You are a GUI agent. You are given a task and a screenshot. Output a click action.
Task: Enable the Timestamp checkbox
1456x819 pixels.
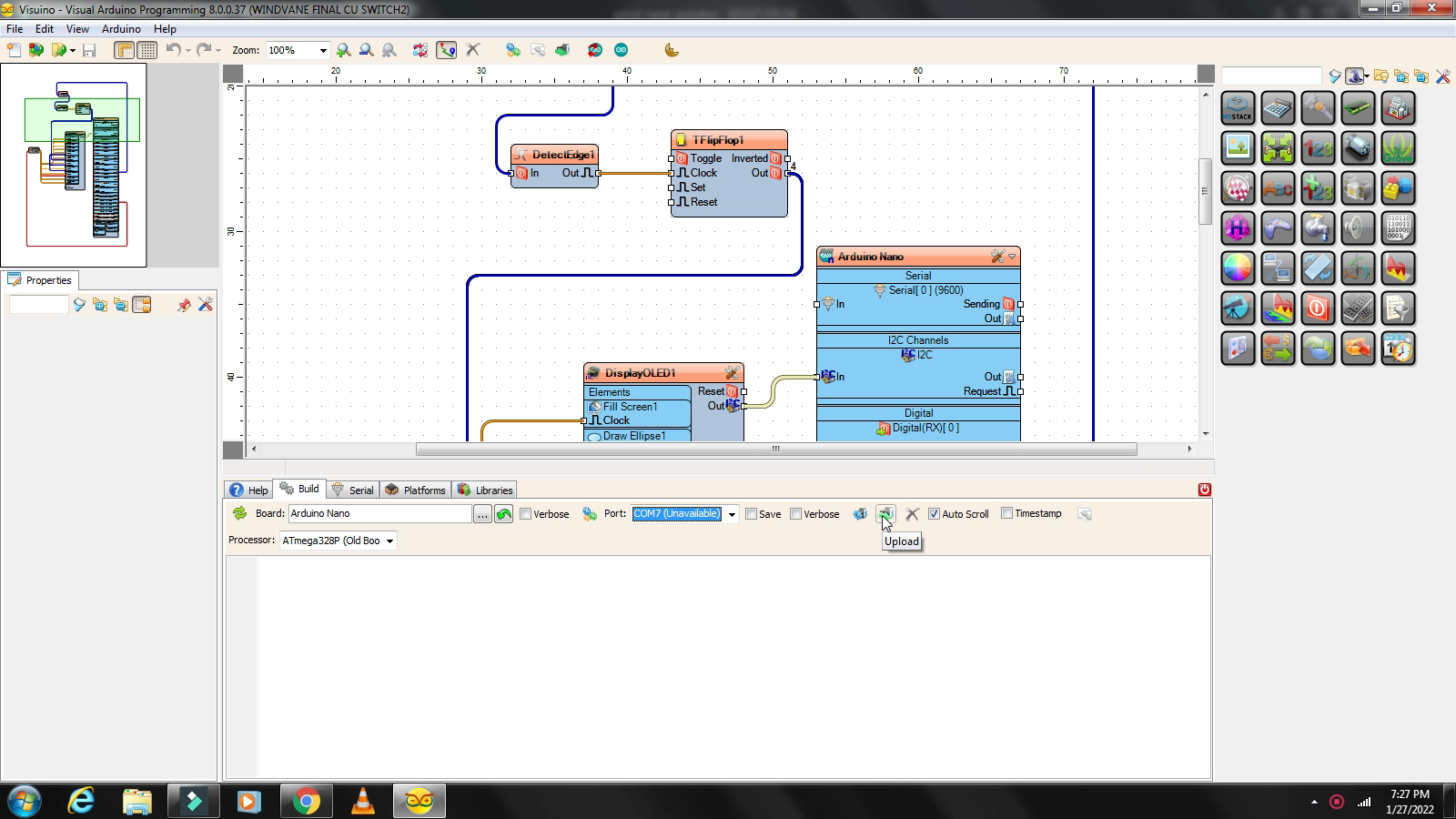1006,514
